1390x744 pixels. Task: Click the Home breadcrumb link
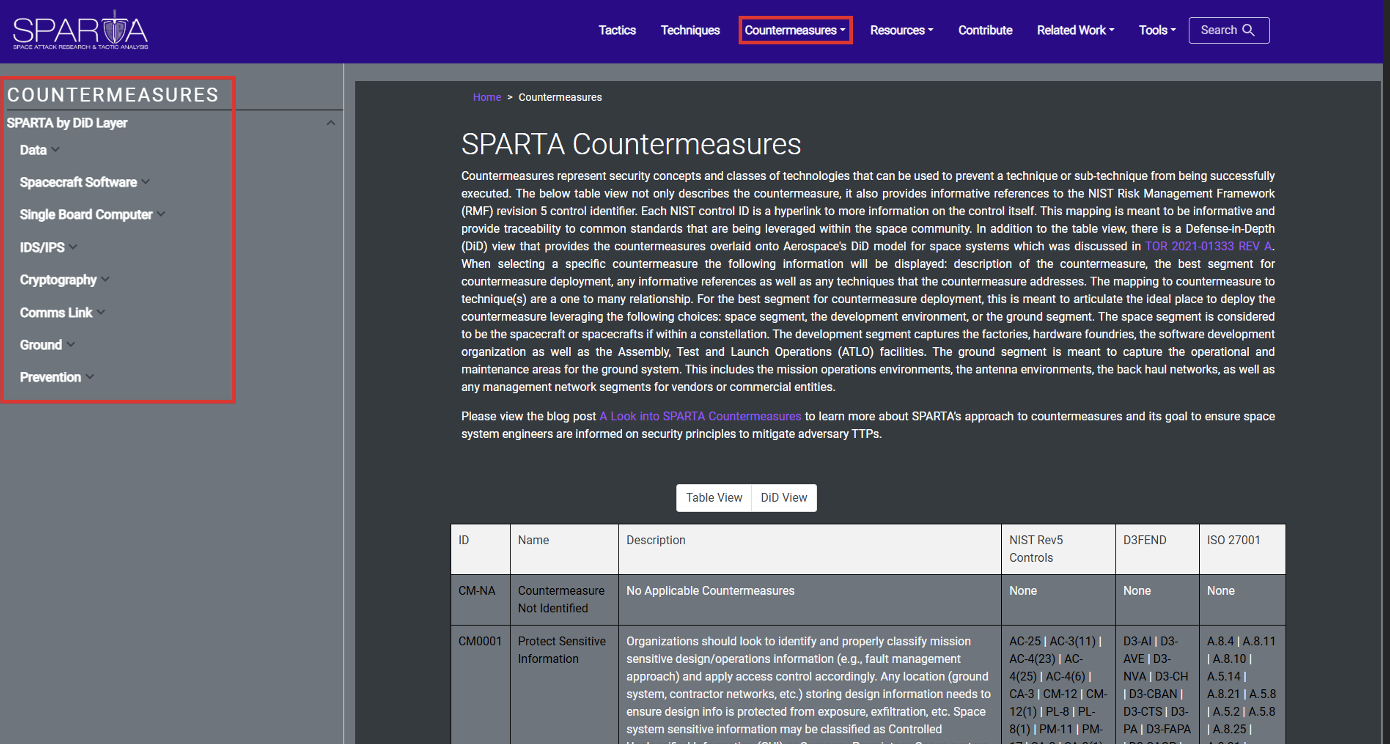[x=487, y=97]
